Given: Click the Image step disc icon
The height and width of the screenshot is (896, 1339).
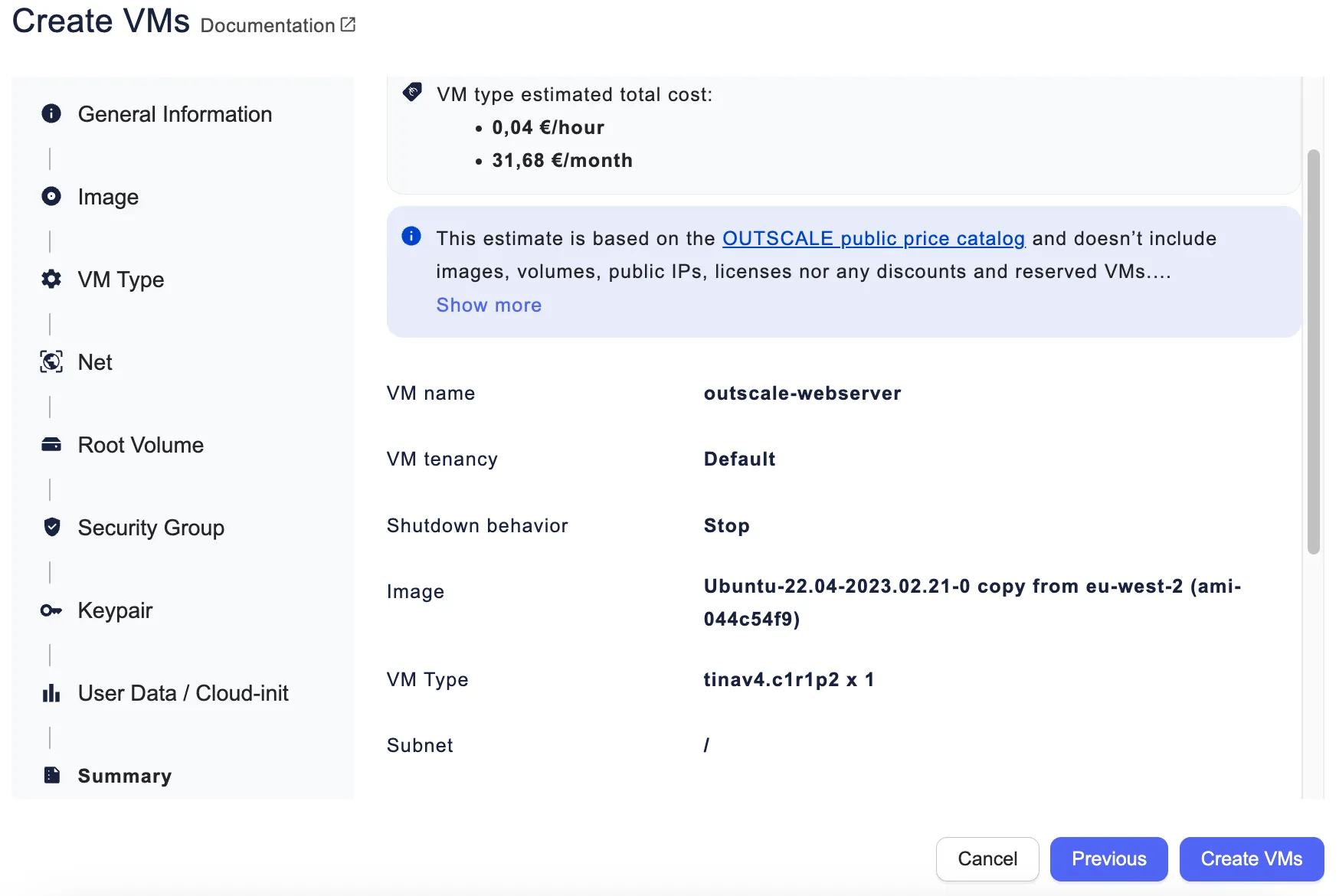Looking at the screenshot, I should point(51,197).
